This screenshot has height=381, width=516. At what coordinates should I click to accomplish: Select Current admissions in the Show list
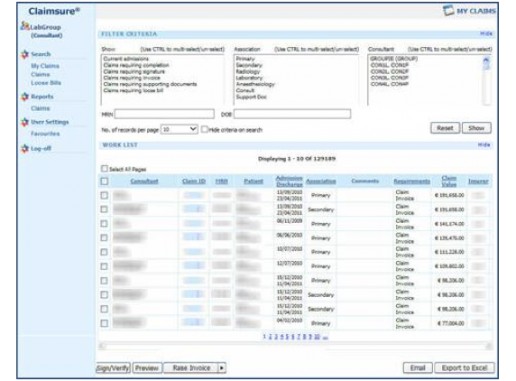pos(126,59)
